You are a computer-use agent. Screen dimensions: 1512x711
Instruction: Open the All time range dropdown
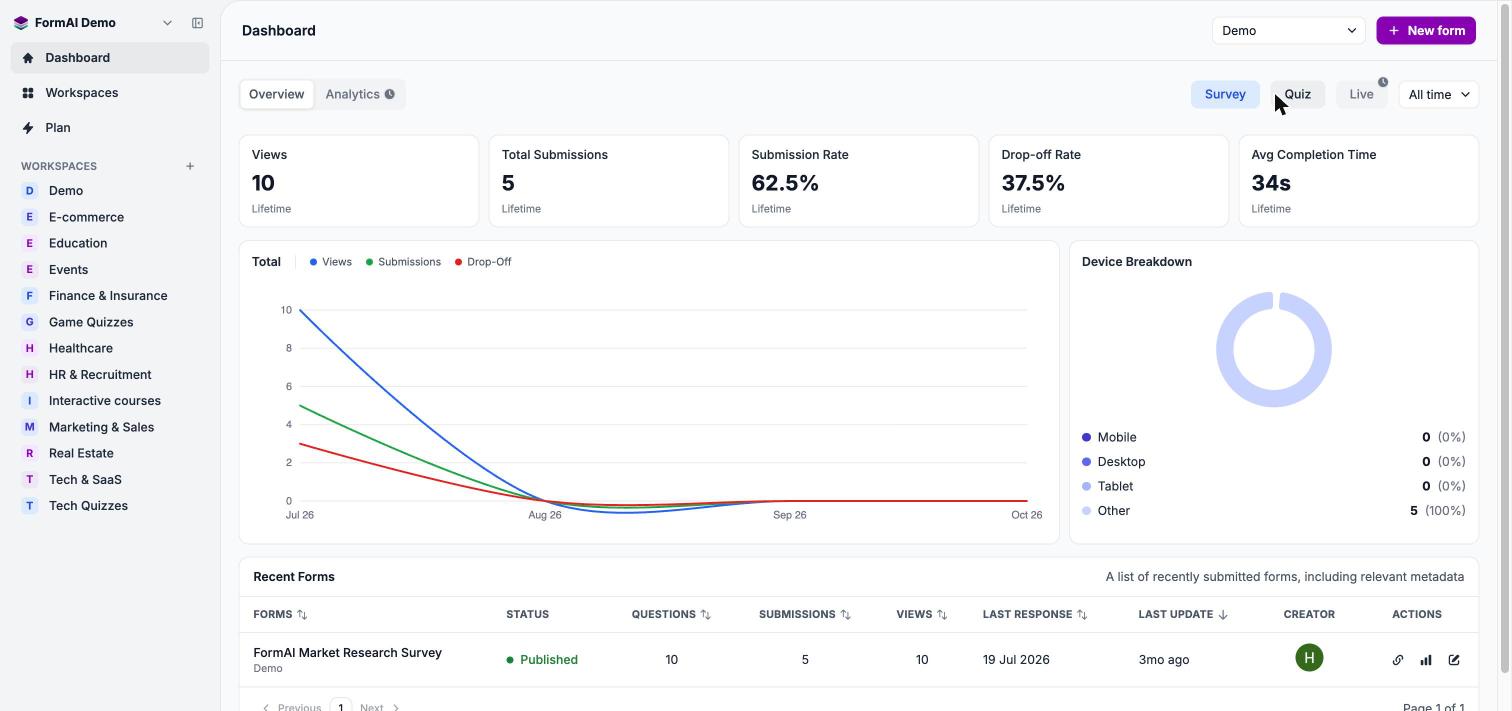(x=1438, y=94)
